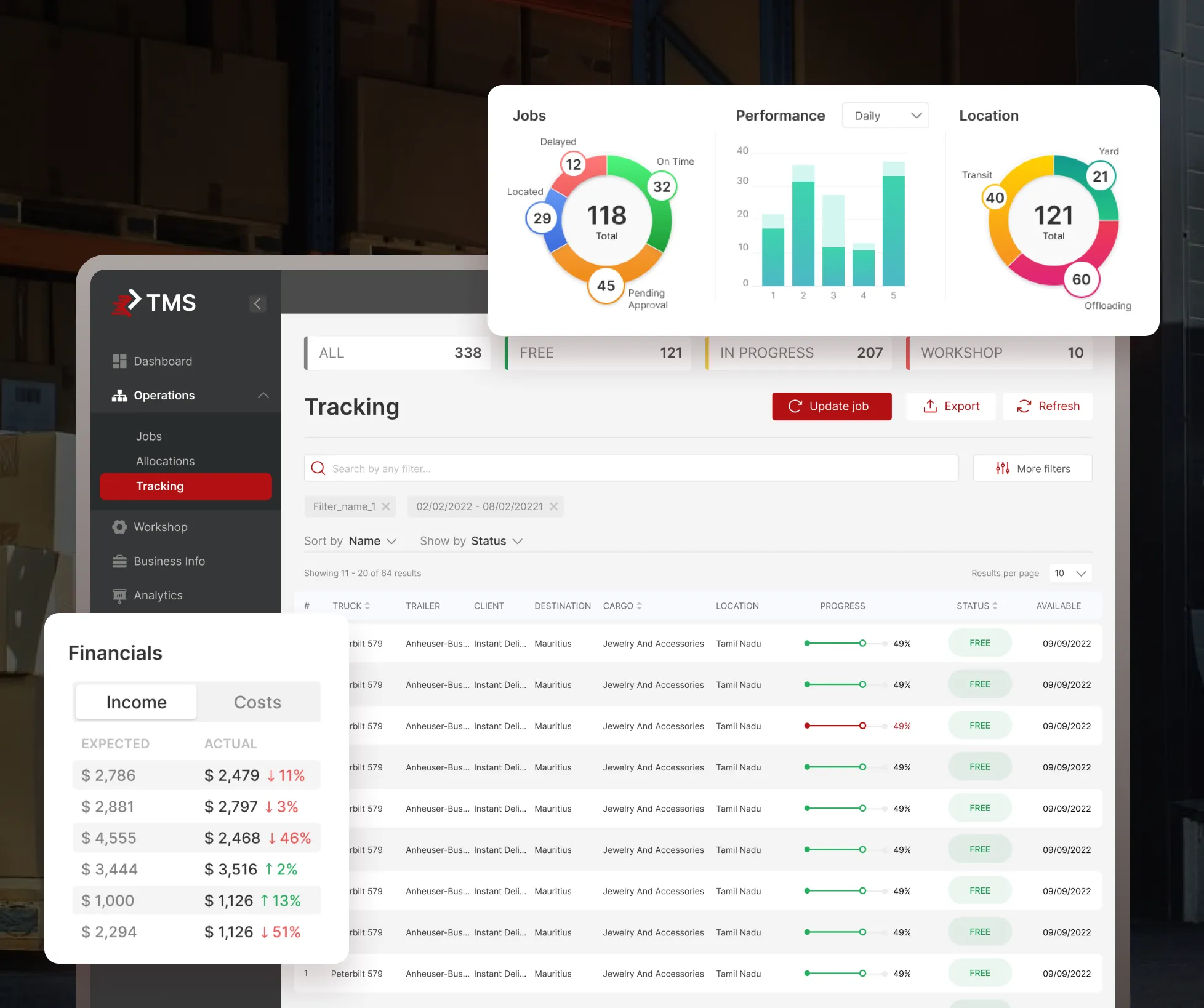Select the Dashboard icon in the sidebar
The height and width of the screenshot is (1008, 1204).
[x=119, y=361]
